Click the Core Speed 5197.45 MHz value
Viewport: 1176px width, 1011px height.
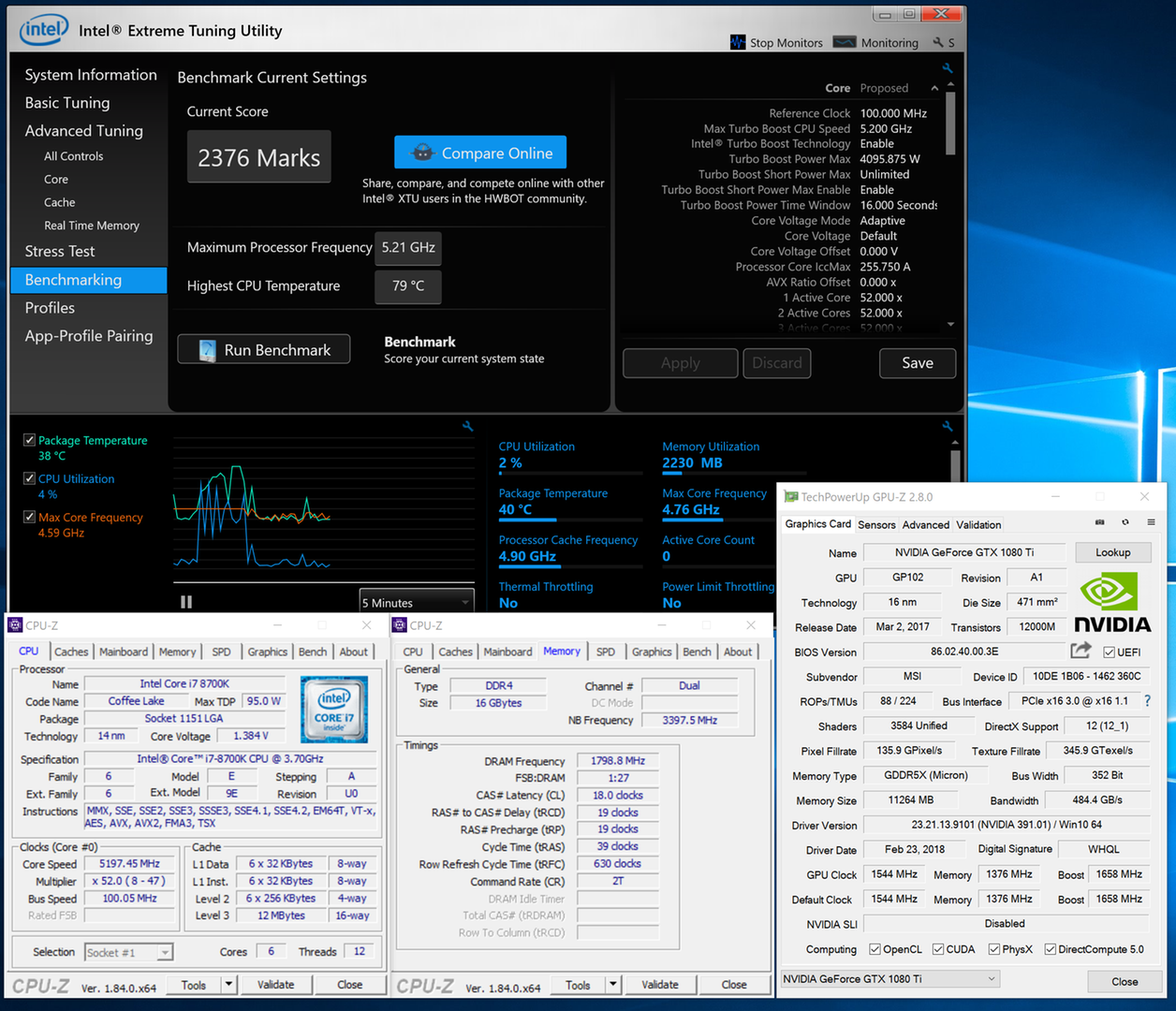(x=130, y=863)
